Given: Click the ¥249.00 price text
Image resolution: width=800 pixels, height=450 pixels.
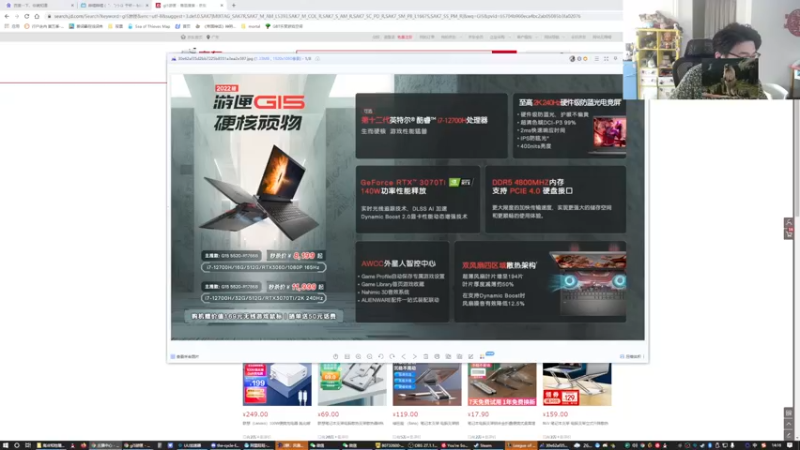Looking at the screenshot, I should [255, 414].
